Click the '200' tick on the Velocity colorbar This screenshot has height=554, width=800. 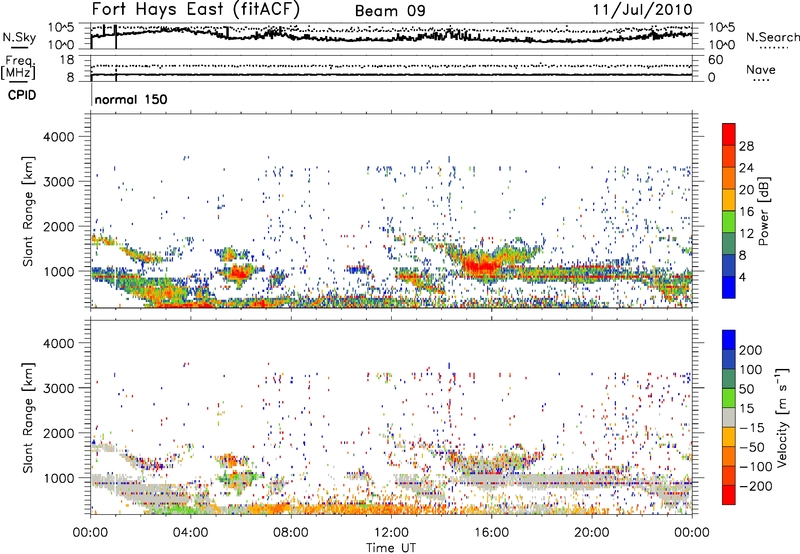pos(751,350)
